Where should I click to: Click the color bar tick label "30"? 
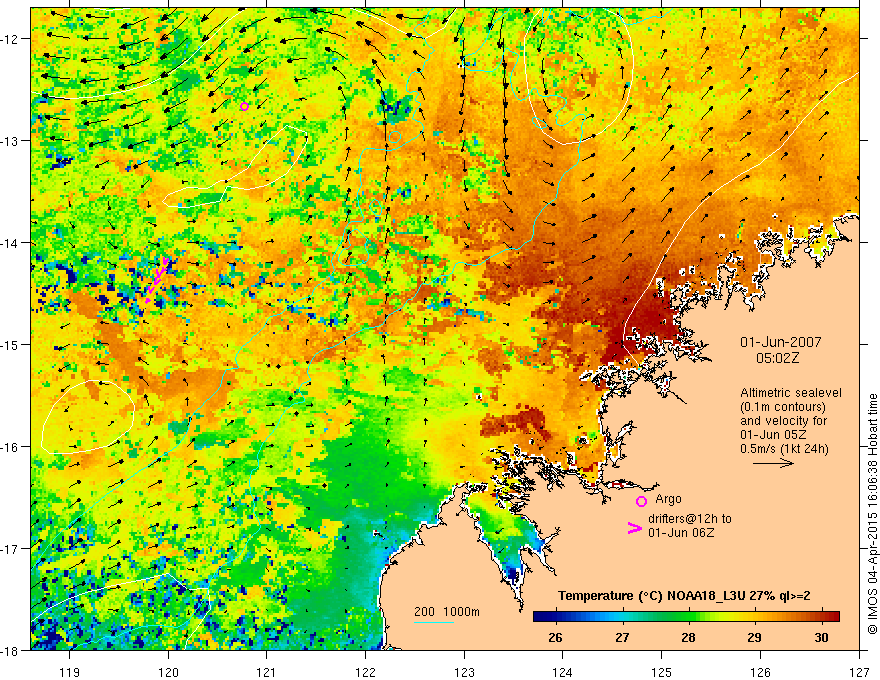(x=821, y=637)
